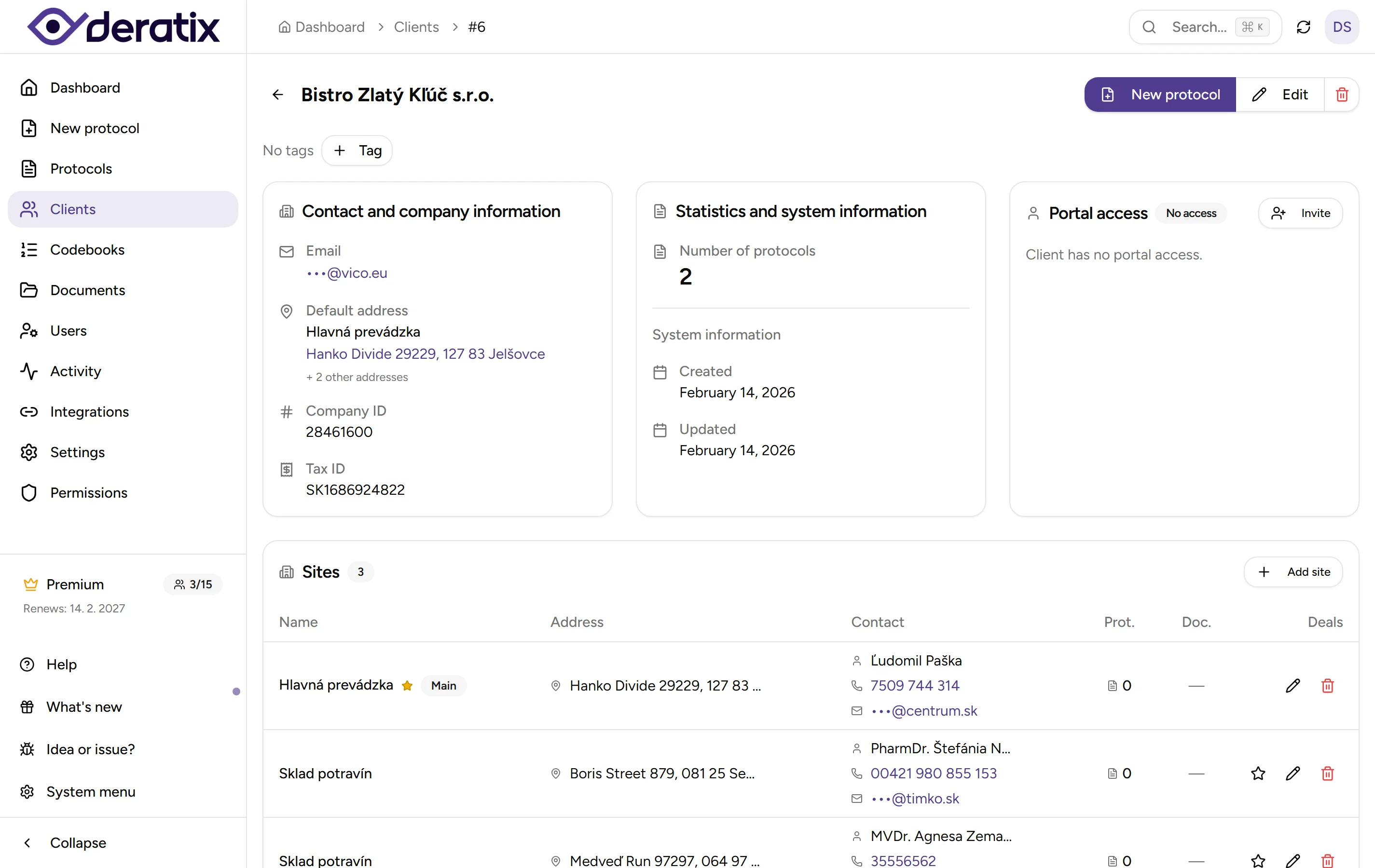
Task: Click the edit pencil on Sklad potravín row
Action: point(1293,773)
